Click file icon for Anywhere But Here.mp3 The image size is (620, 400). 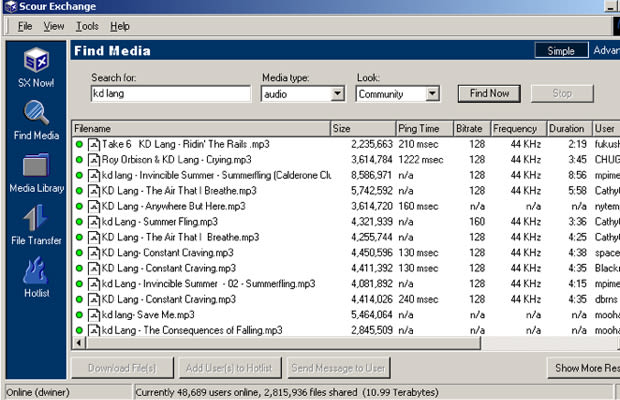click(94, 206)
